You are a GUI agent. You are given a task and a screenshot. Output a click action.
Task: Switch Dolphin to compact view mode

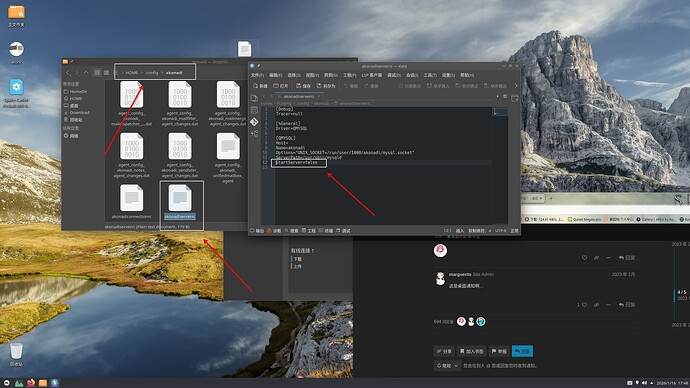106,73
